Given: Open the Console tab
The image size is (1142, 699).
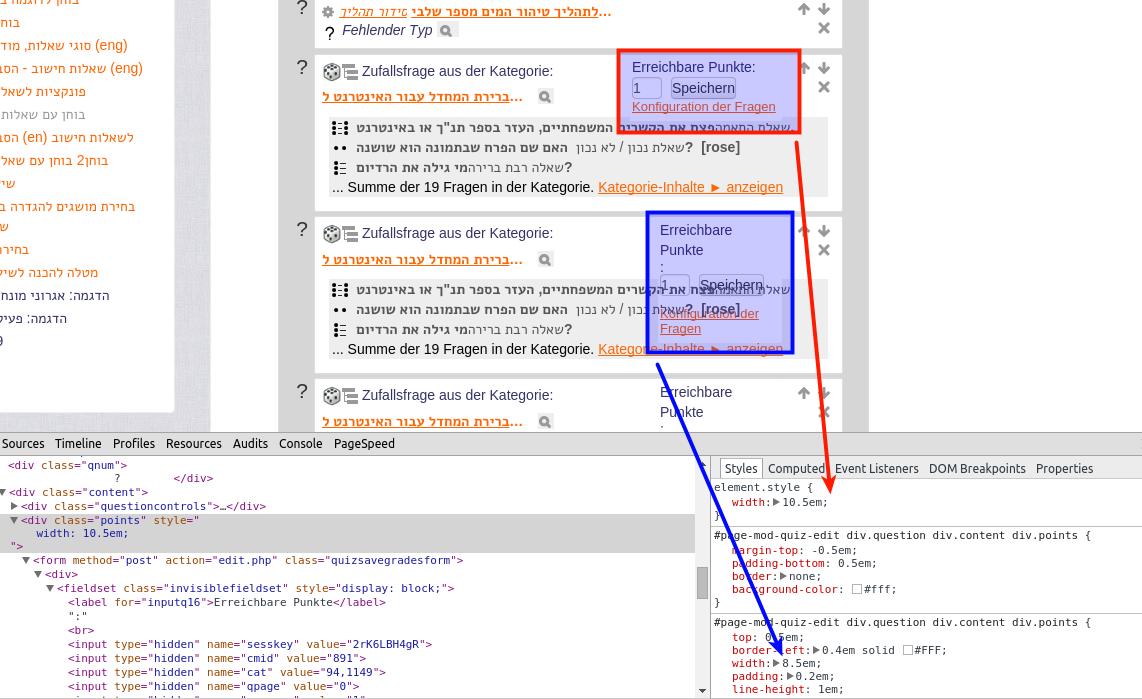Looking at the screenshot, I should pyautogui.click(x=301, y=443).
